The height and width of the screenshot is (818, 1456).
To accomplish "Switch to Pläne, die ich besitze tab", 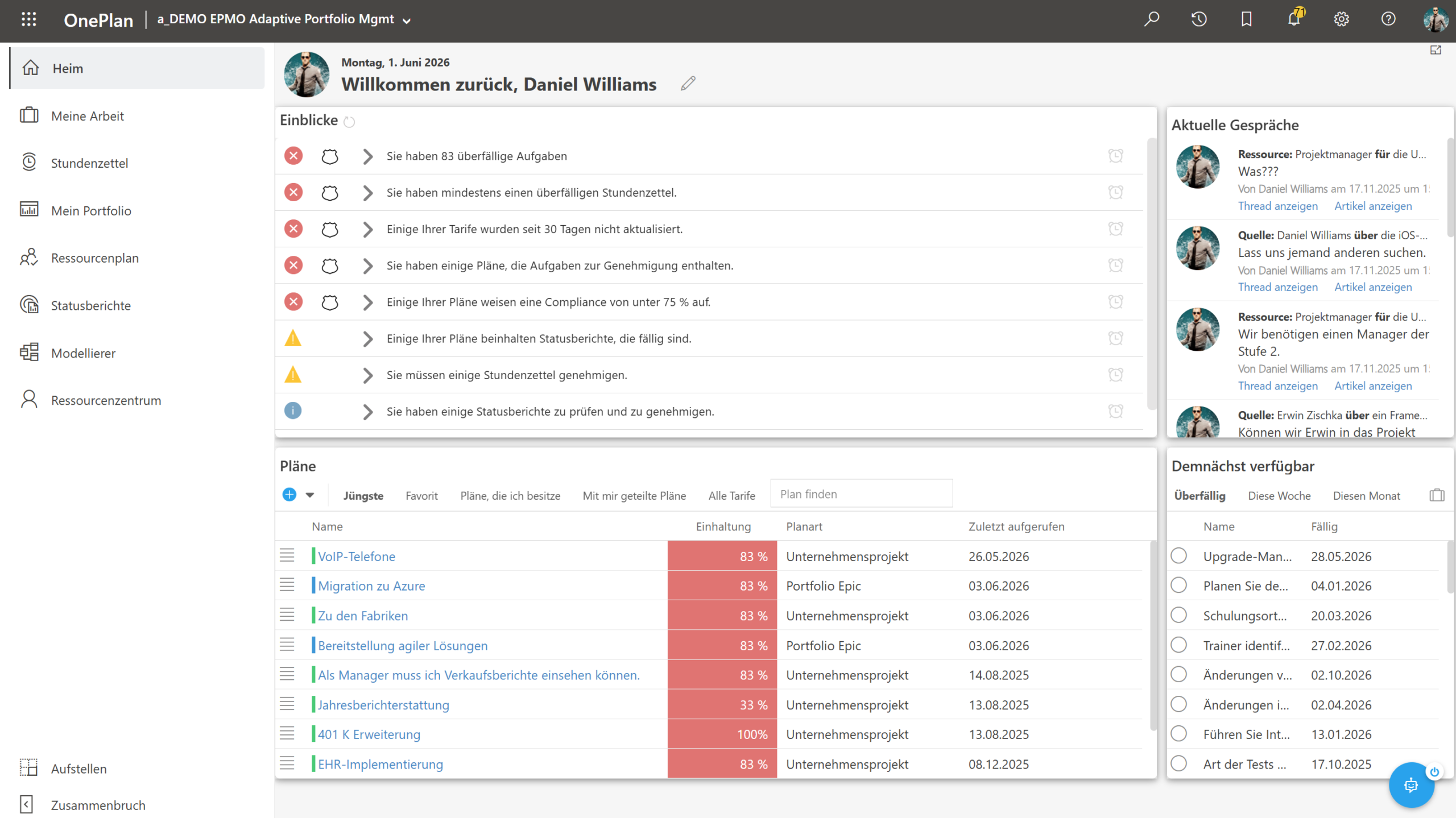I will [510, 496].
